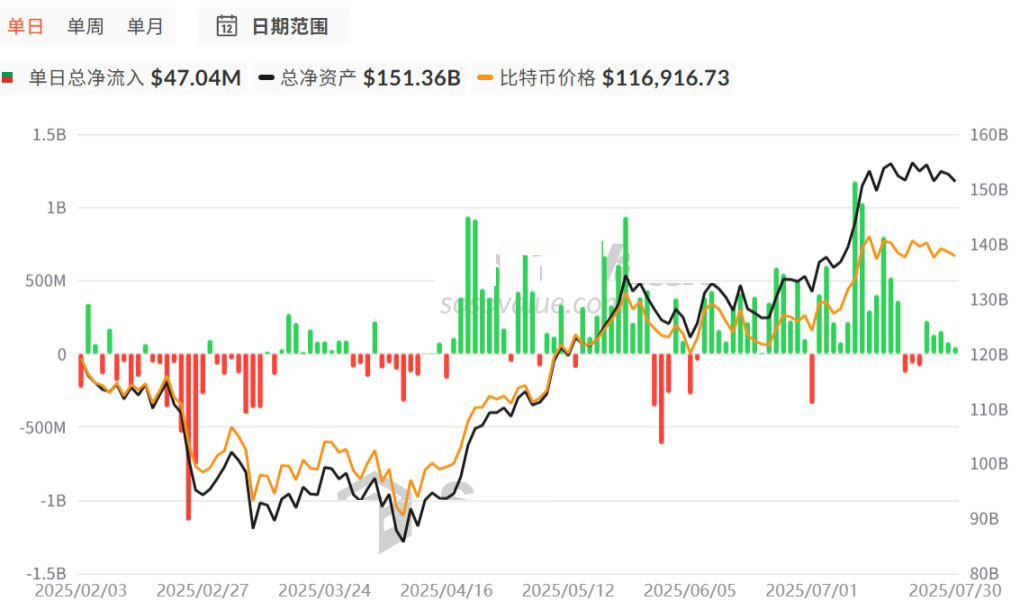1029x610 pixels.
Task: Click the 140B right axis label
Action: click(x=989, y=245)
